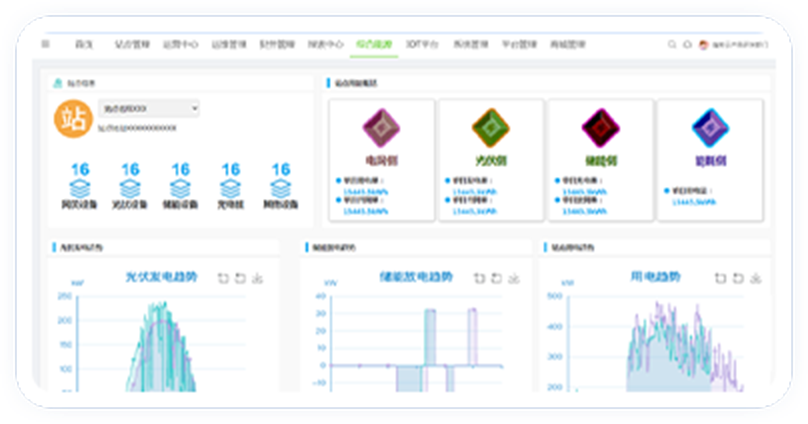Click save-image icon on 用电趋势 chart
Screen dimensions: 808x424
(755, 278)
